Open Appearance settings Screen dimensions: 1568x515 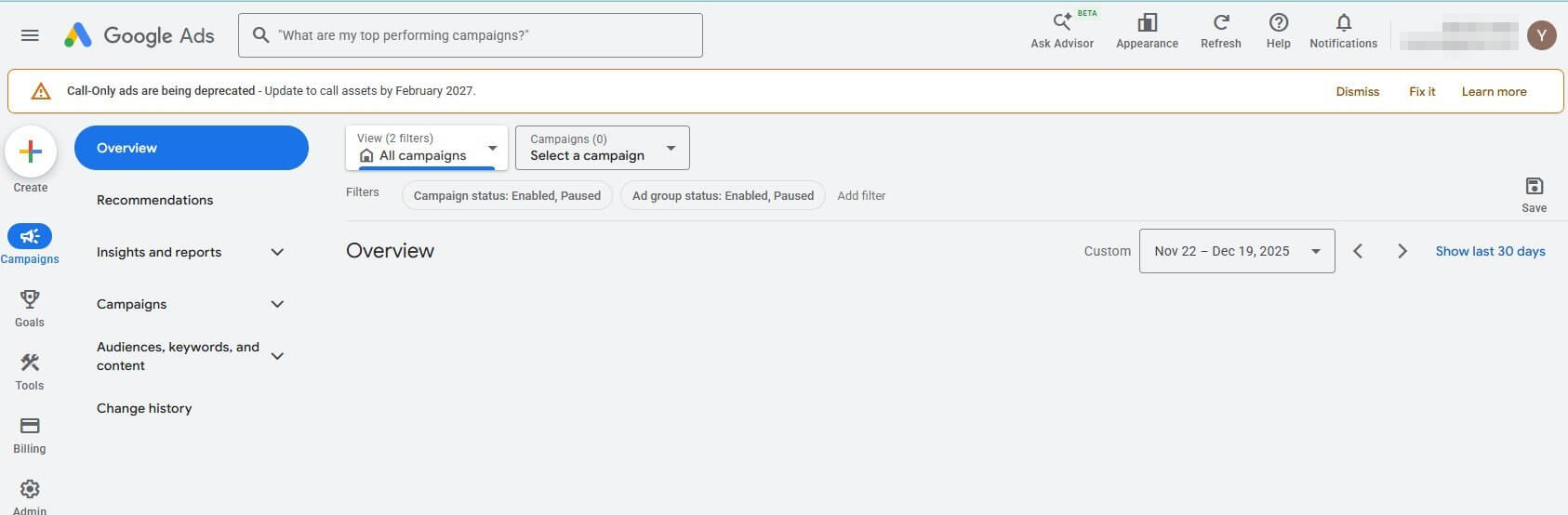pos(1147,31)
